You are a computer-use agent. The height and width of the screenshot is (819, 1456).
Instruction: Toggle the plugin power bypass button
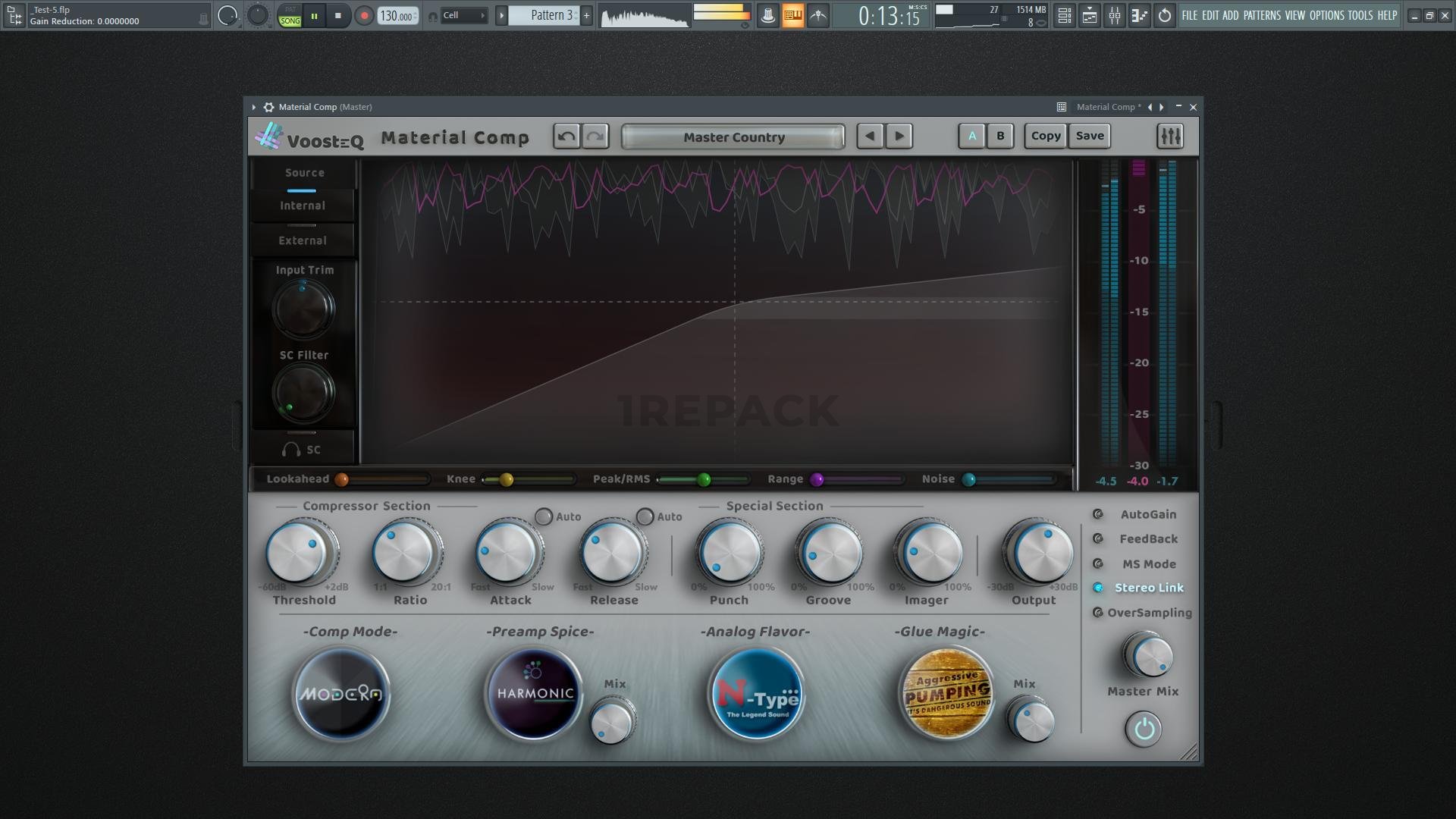point(1144,730)
